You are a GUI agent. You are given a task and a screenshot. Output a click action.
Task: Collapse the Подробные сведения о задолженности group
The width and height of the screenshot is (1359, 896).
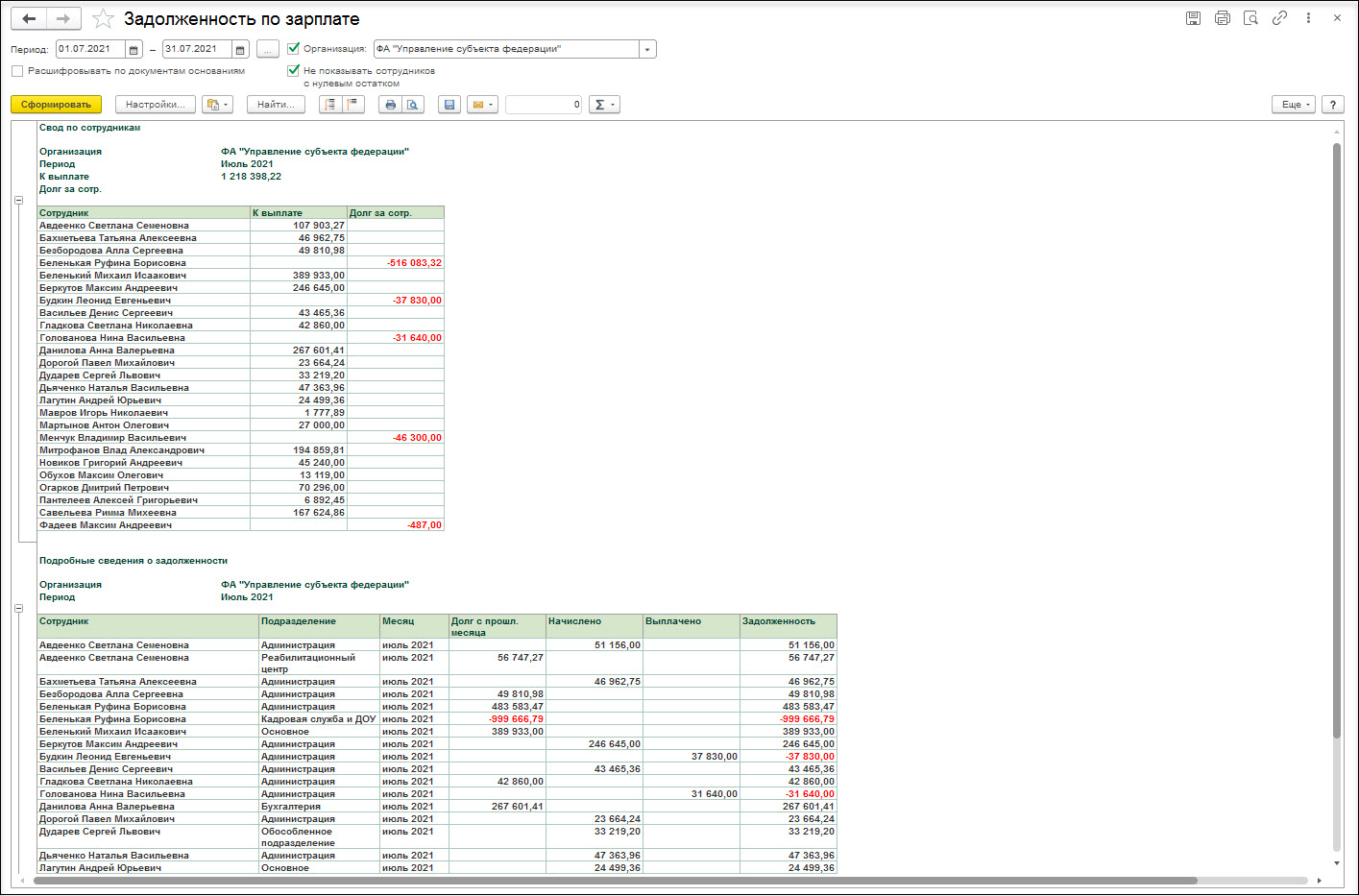click(x=18, y=609)
